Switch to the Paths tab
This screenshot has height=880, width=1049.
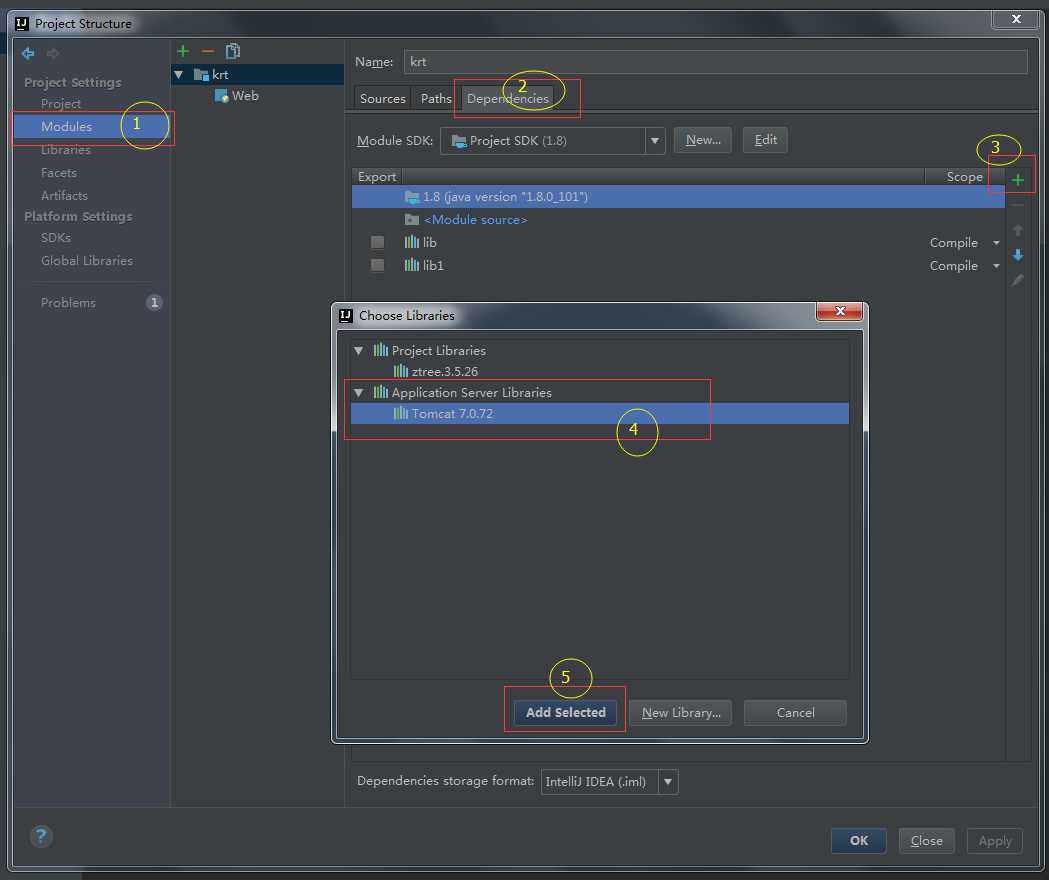click(436, 98)
